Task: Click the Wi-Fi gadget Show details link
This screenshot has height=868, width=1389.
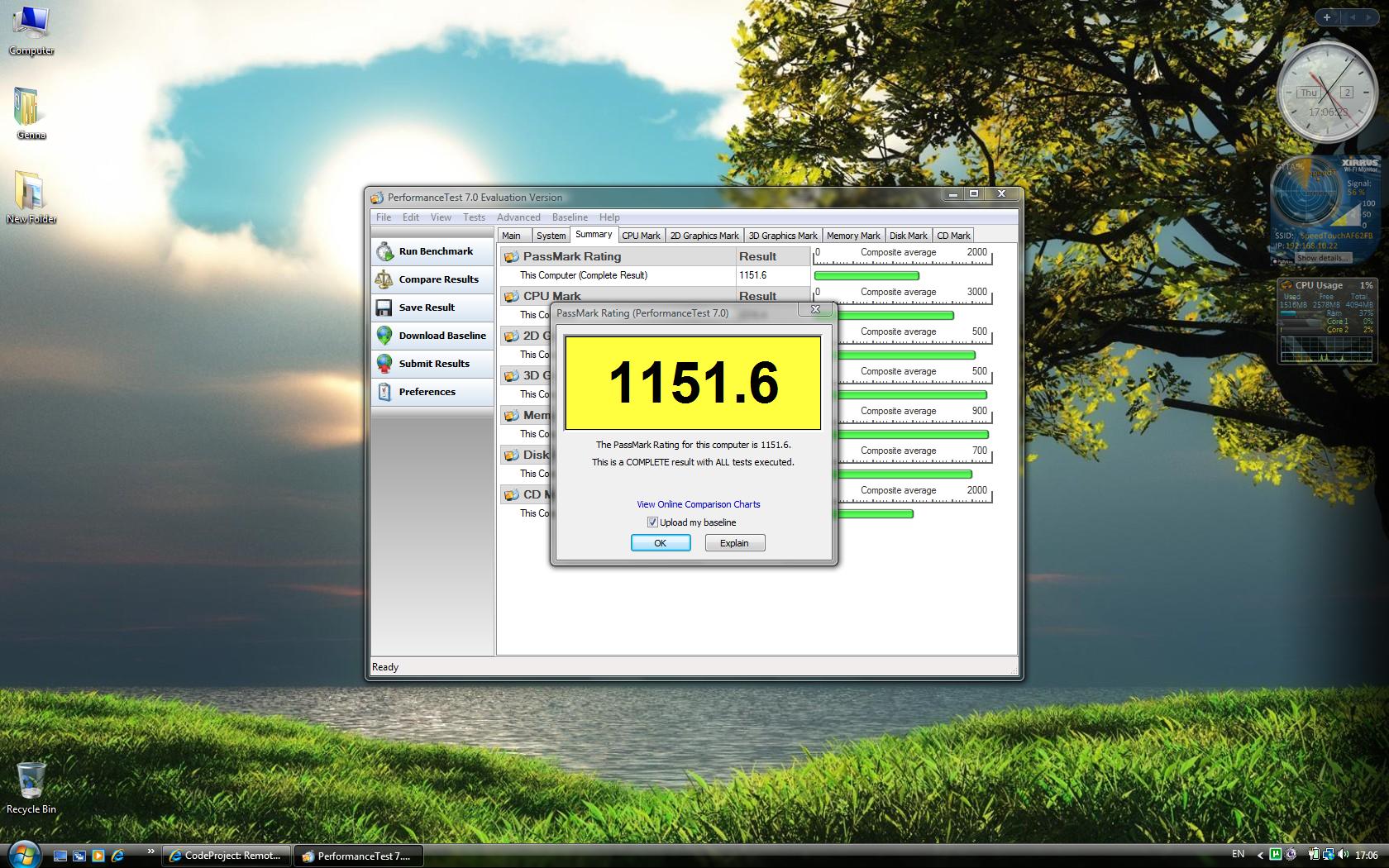Action: coord(1322,258)
